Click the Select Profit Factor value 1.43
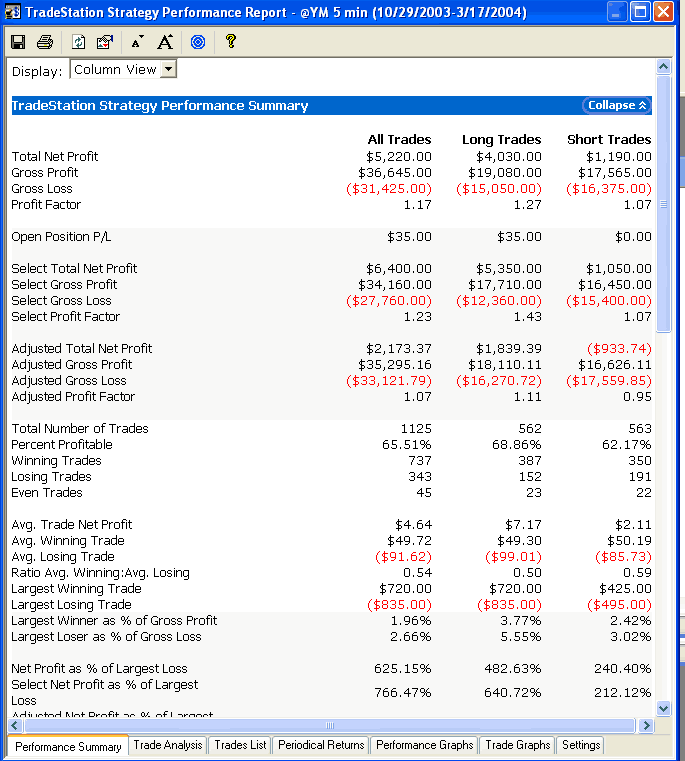The width and height of the screenshot is (685, 761). (x=527, y=316)
